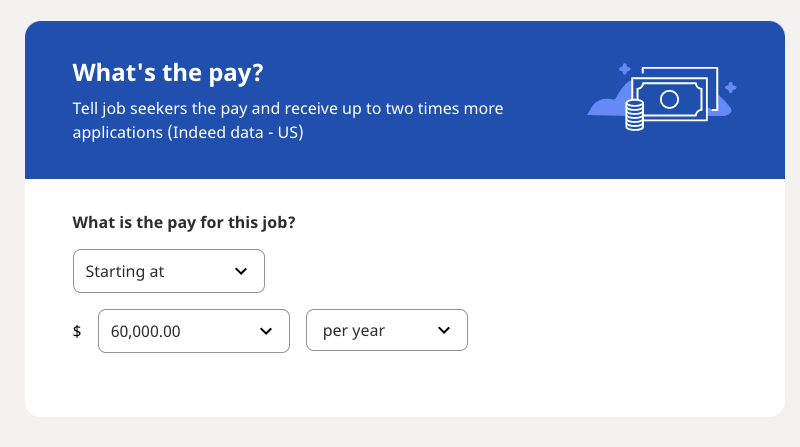Viewport: 800px width, 447px height.
Task: Click the "Starting at" label text
Action: (125, 271)
